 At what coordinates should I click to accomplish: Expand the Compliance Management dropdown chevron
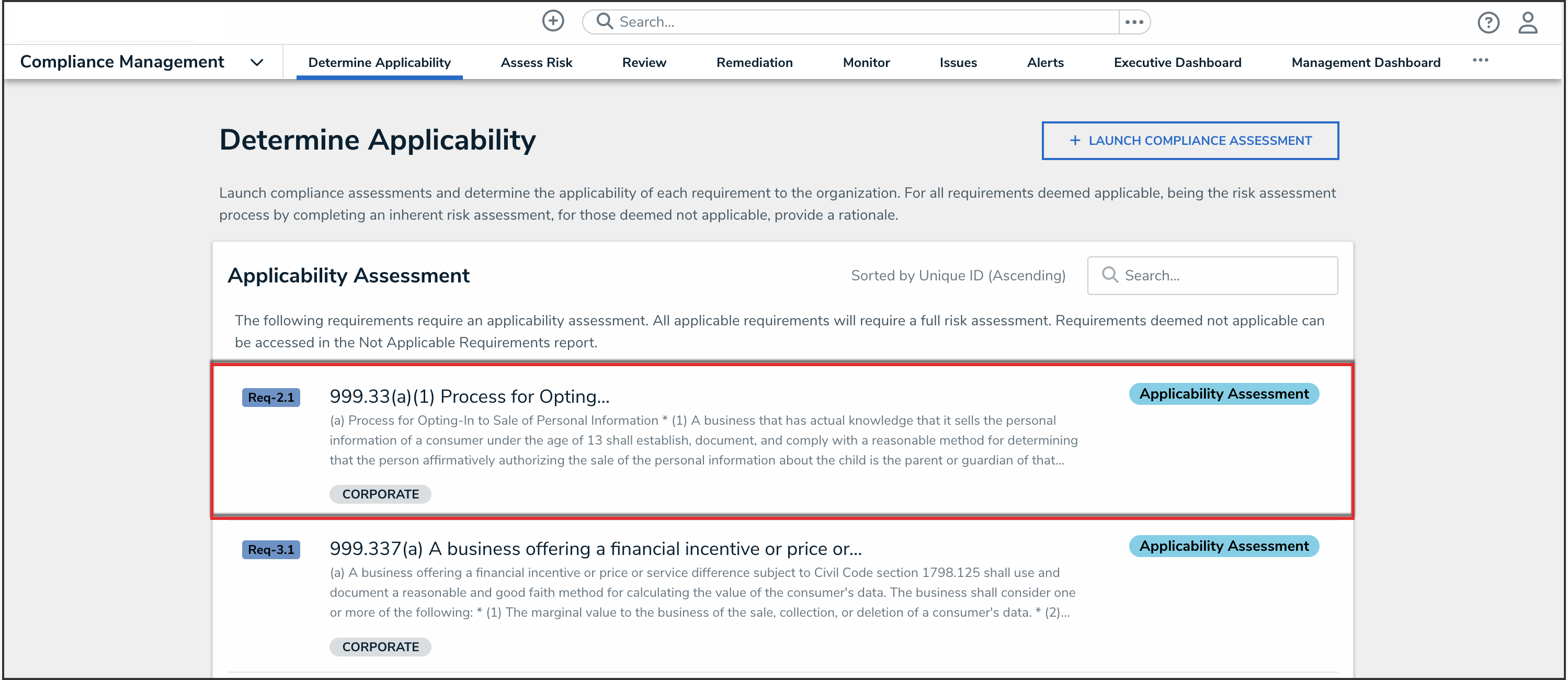tap(257, 62)
